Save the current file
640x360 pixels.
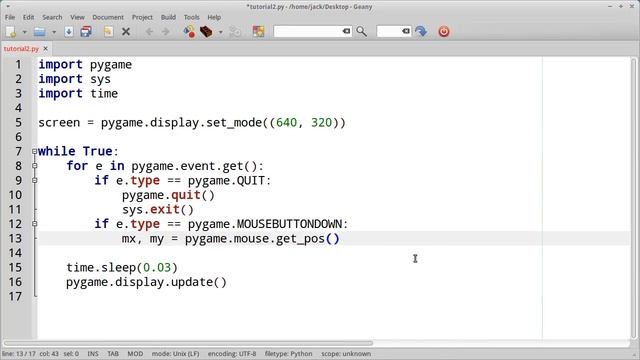coord(69,31)
